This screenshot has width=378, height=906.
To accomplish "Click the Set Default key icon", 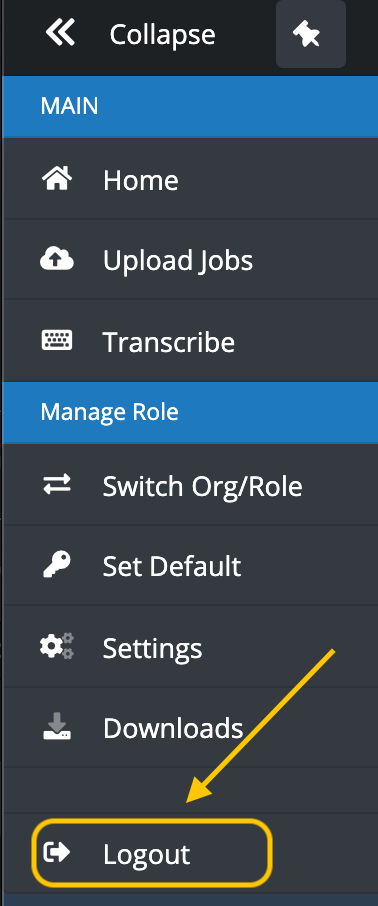I will pos(57,565).
